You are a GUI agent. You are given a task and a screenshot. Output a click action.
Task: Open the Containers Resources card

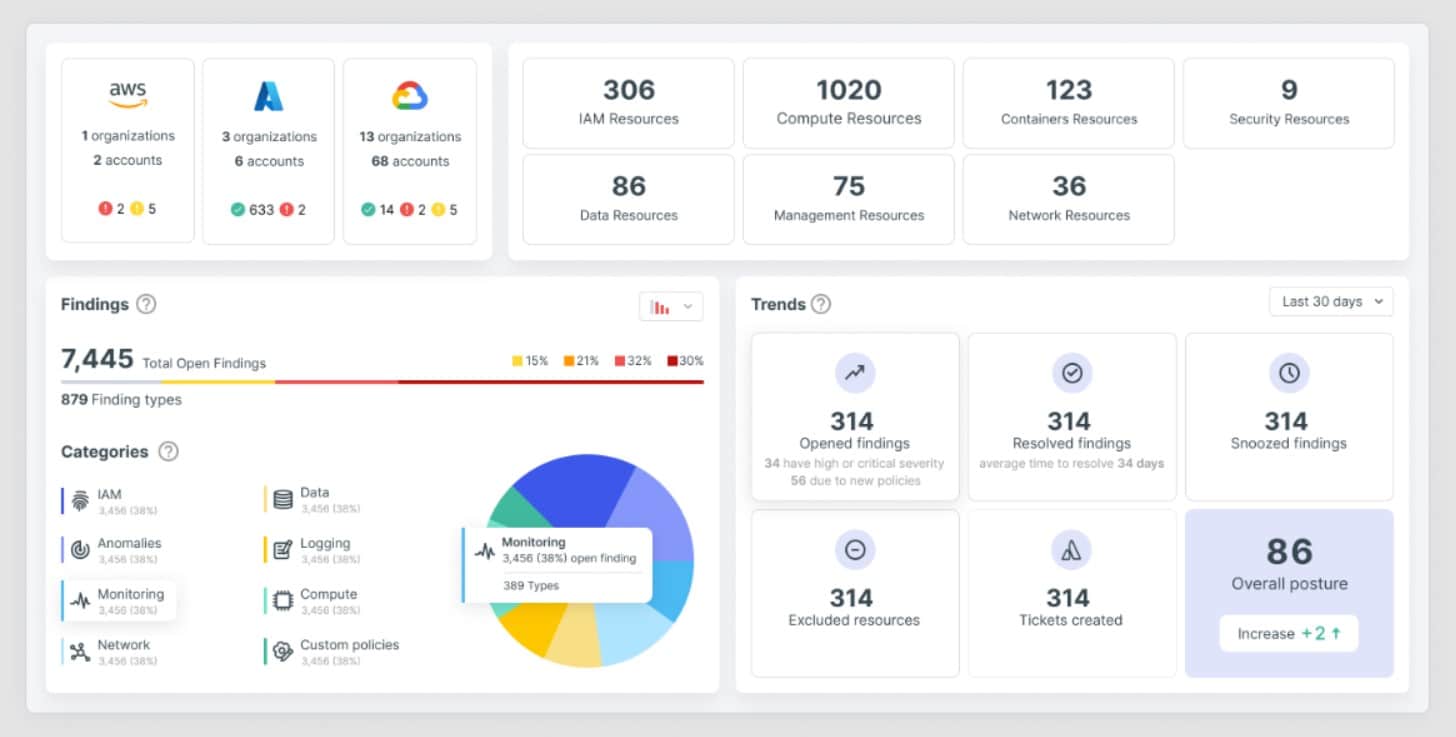point(1069,104)
